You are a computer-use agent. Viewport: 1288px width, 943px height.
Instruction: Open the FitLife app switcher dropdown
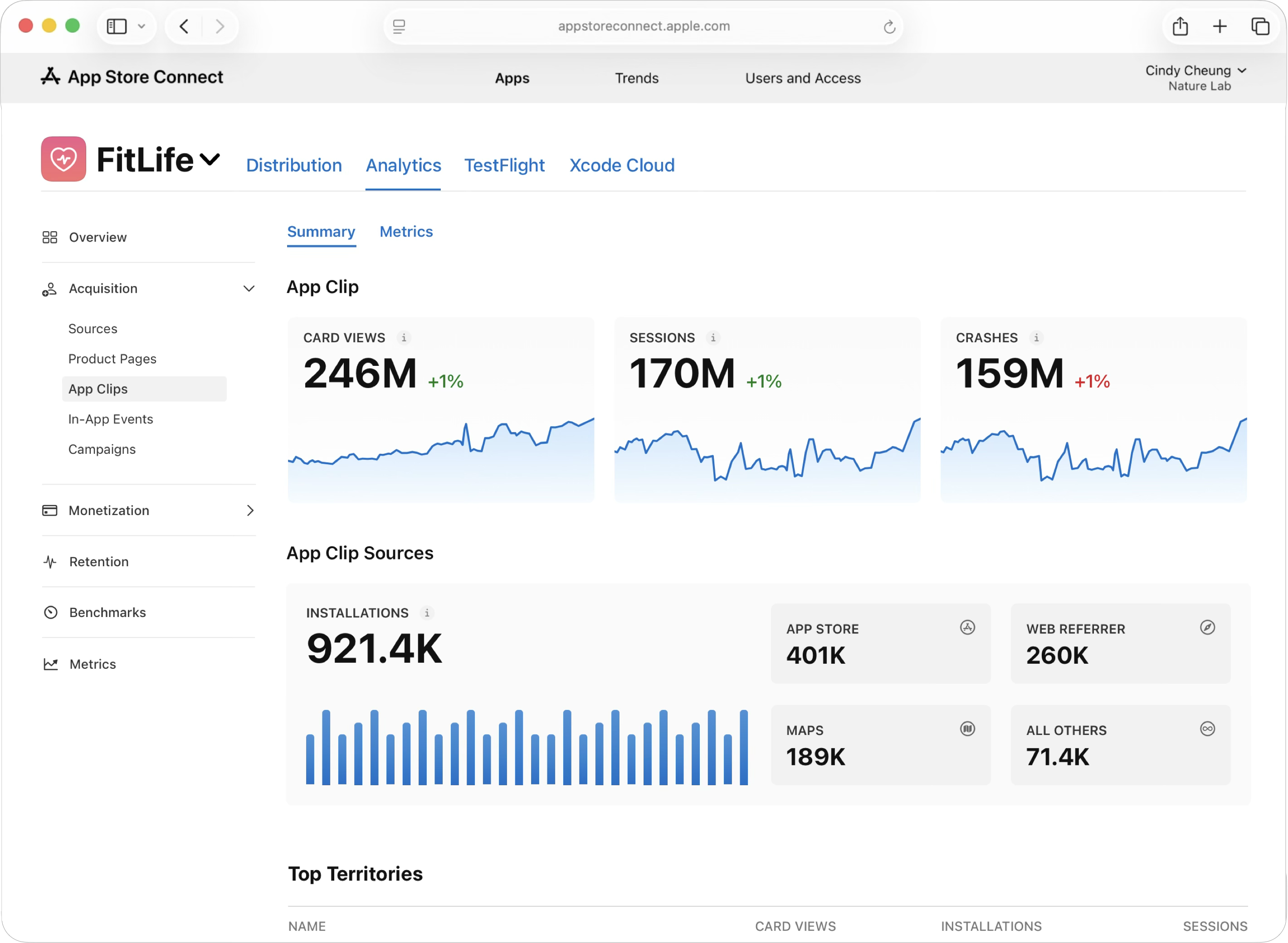pyautogui.click(x=210, y=159)
